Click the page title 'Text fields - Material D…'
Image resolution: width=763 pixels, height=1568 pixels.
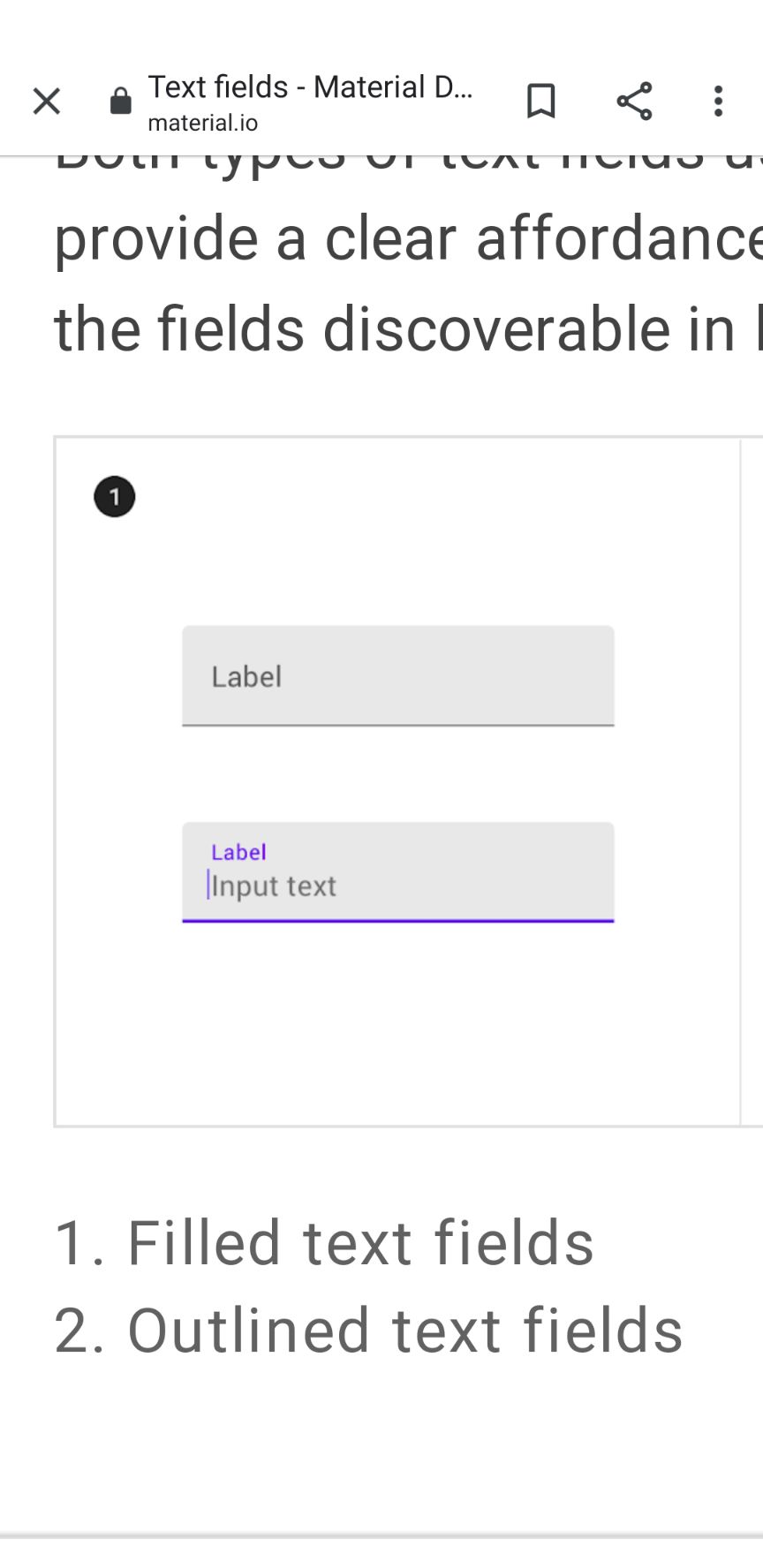point(310,87)
